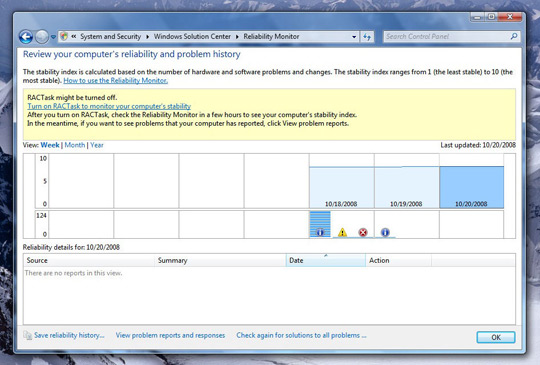This screenshot has height=365, width=540.
Task: Switch chart view to Month
Action: pyautogui.click(x=75, y=145)
